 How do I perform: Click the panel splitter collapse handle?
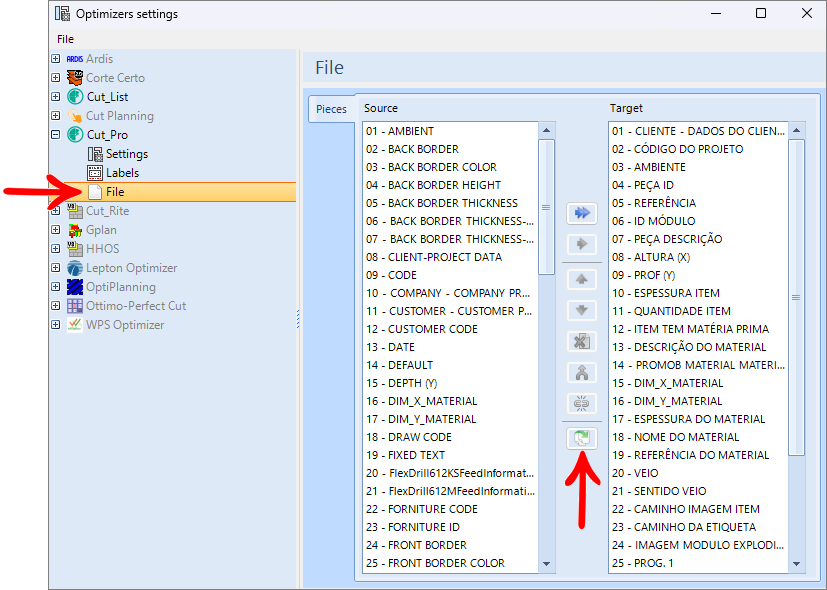point(299,319)
